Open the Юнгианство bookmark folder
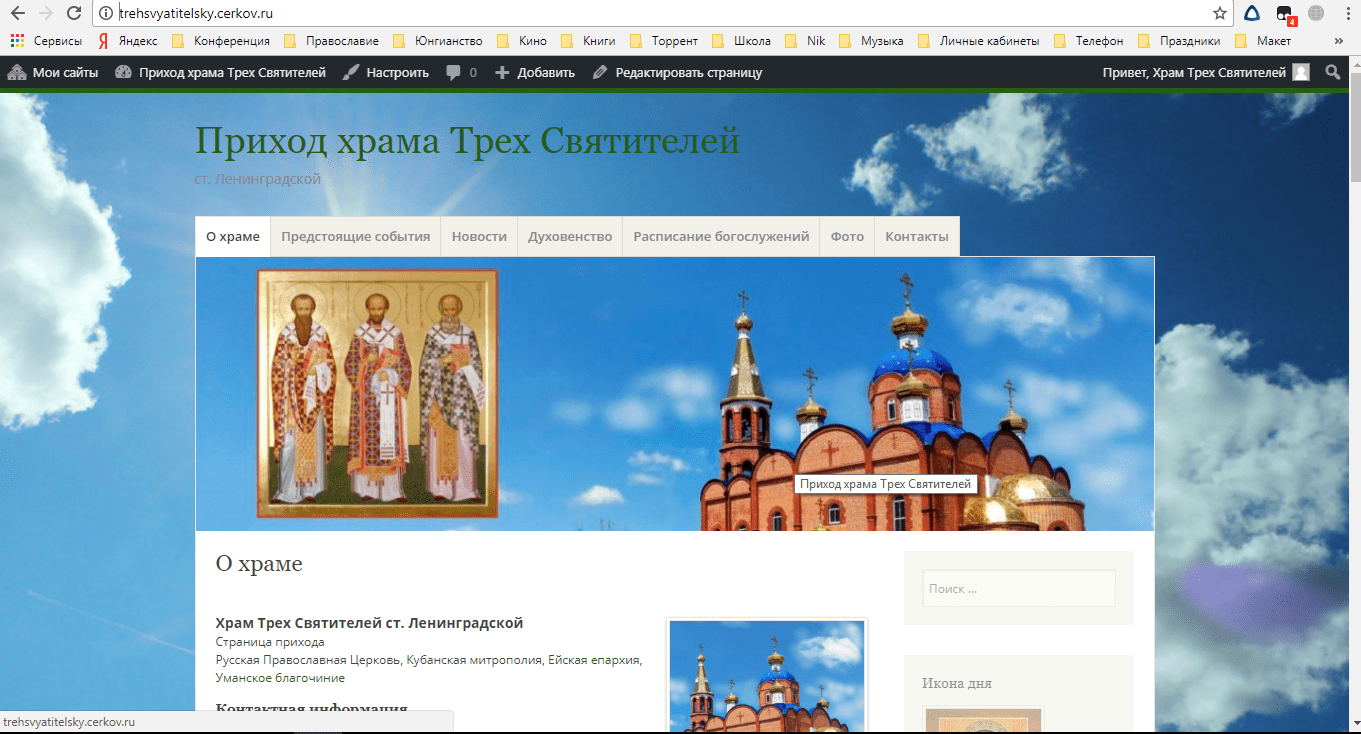This screenshot has height=734, width=1361. [438, 41]
